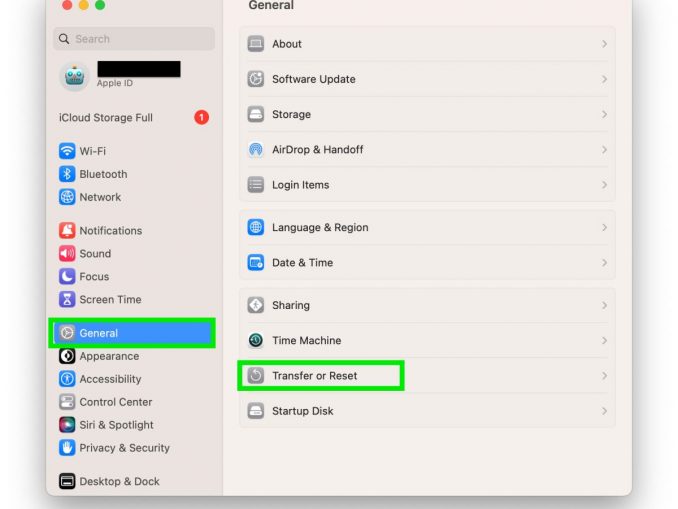678x509 pixels.
Task: Open Transfer or Reset via its chevron
Action: coord(604,376)
